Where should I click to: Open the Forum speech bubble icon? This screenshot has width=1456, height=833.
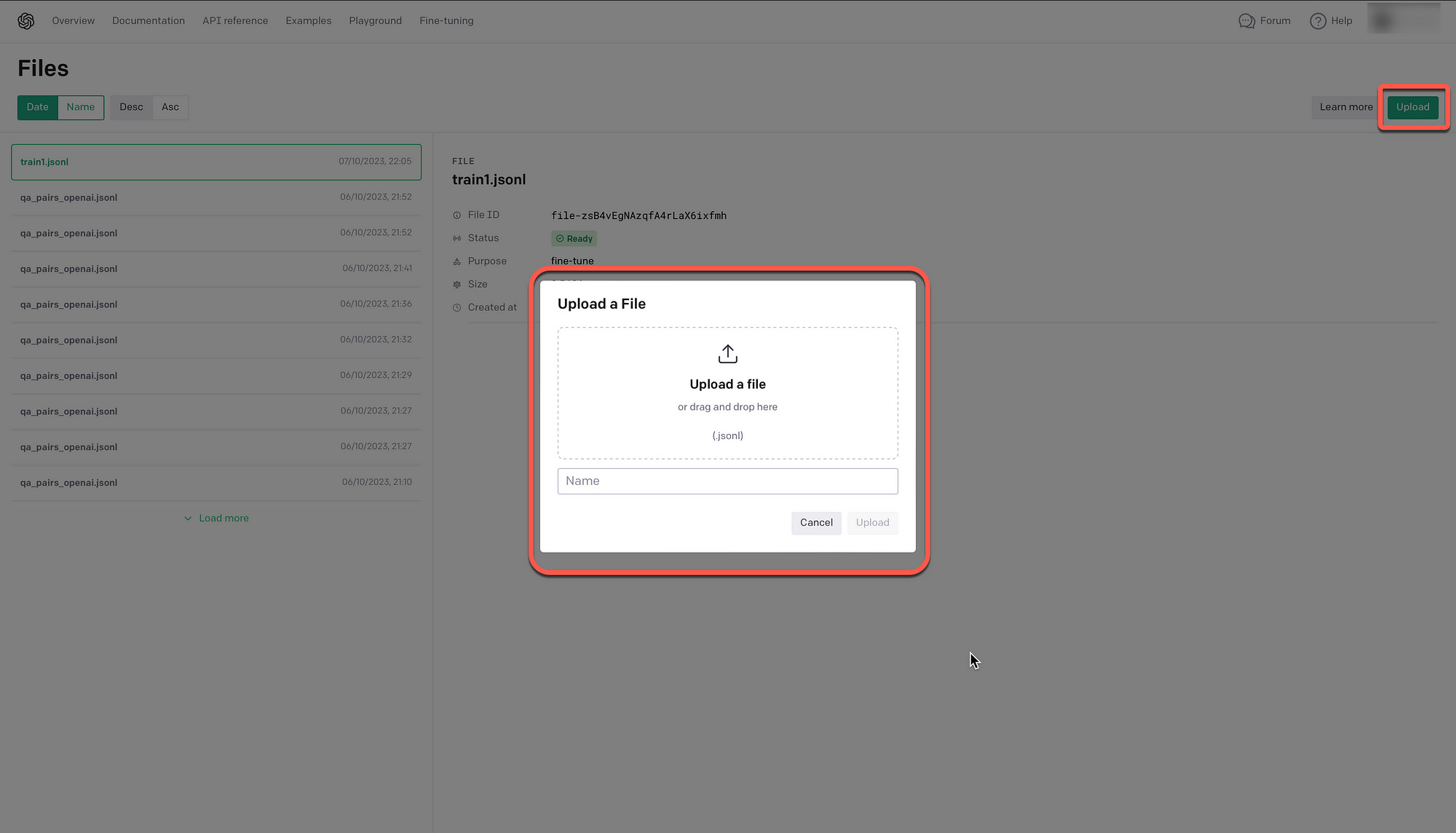[1246, 20]
